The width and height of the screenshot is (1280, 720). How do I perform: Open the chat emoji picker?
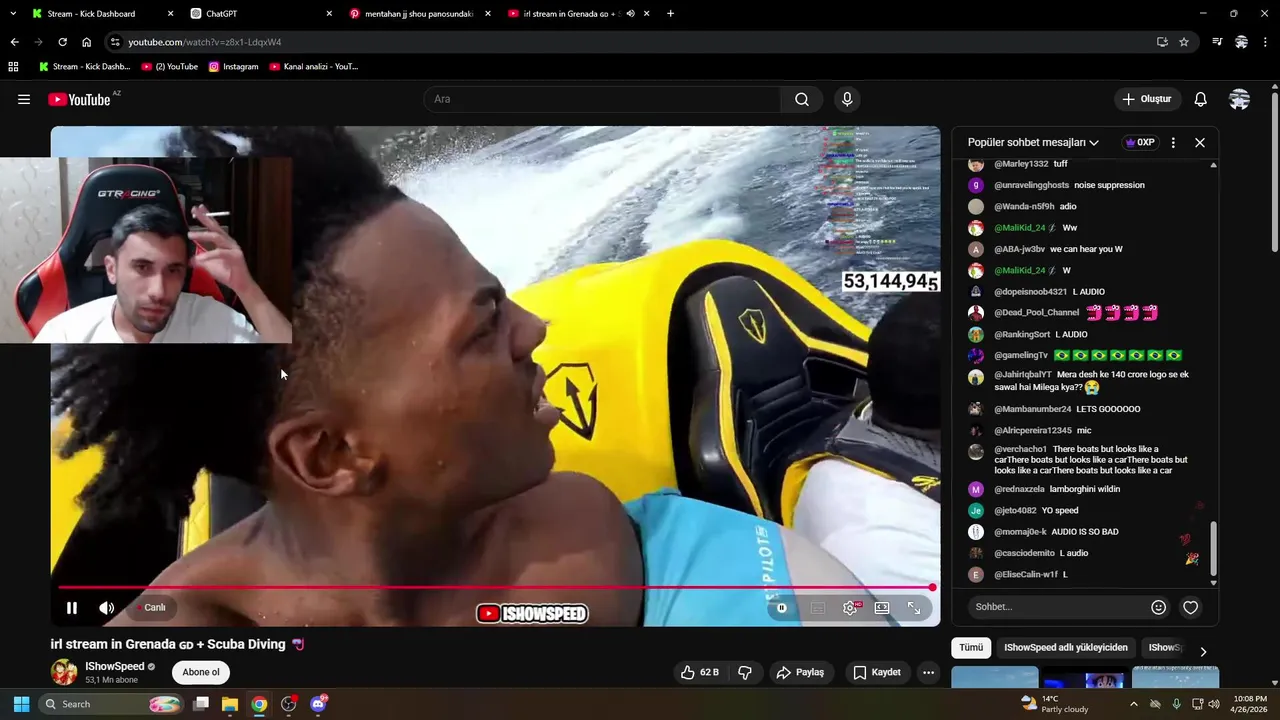[x=1158, y=607]
